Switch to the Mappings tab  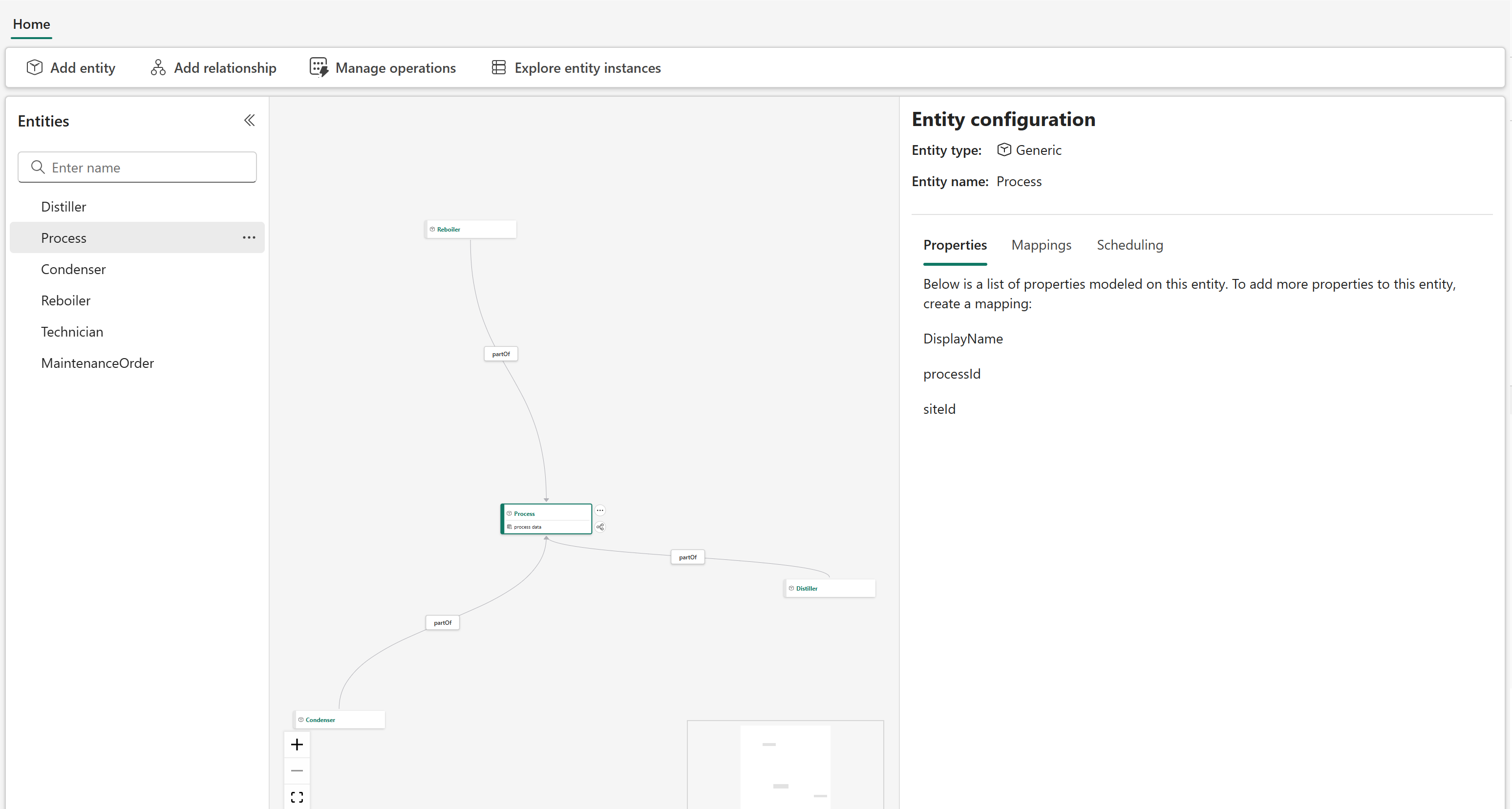[1041, 245]
